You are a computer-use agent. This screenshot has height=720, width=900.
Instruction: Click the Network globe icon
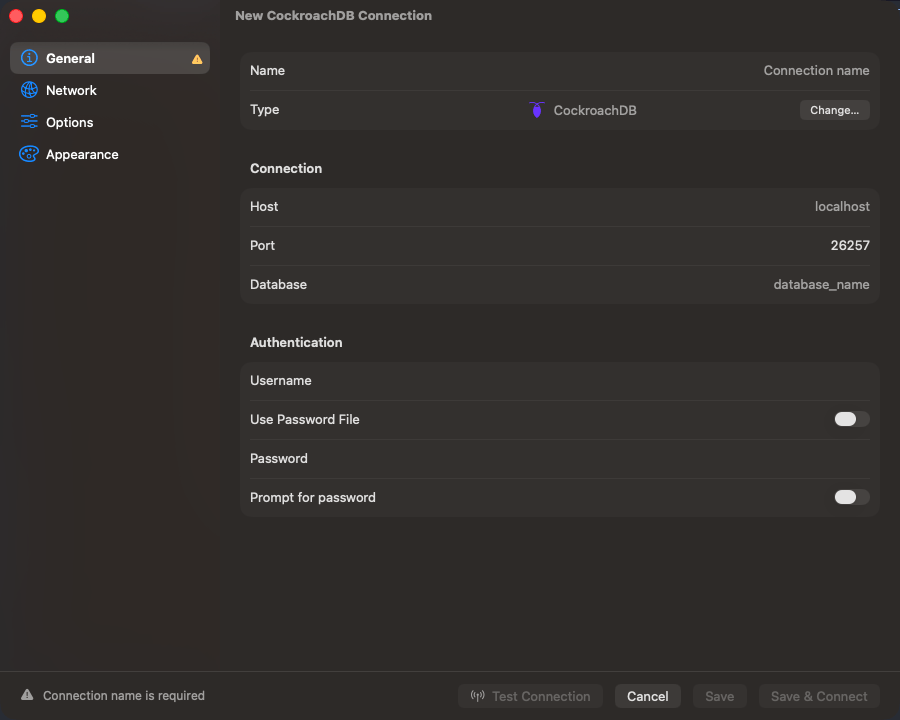click(x=29, y=90)
